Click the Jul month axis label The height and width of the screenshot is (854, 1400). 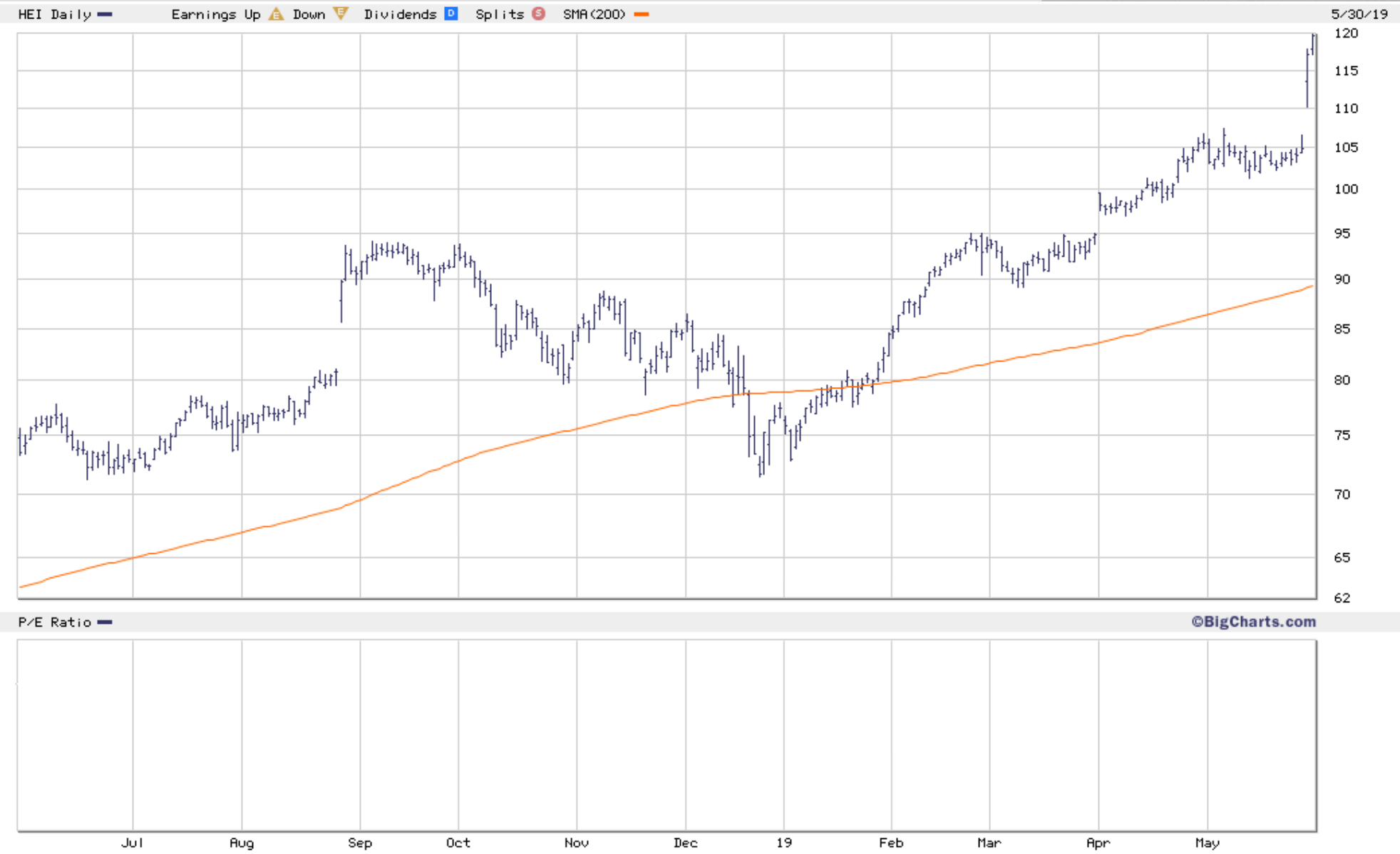(133, 843)
